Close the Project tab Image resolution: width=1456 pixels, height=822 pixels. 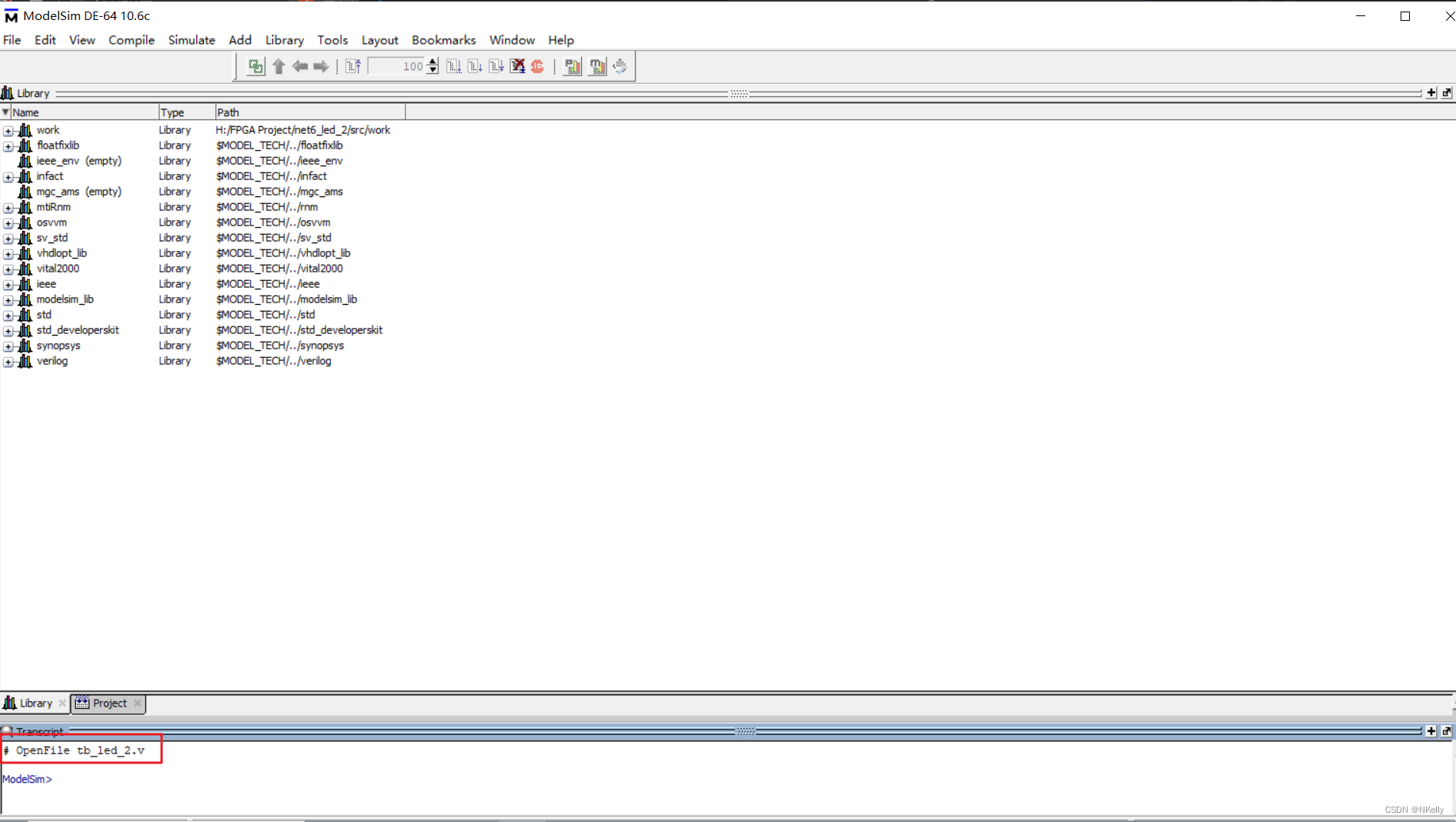[x=138, y=703]
